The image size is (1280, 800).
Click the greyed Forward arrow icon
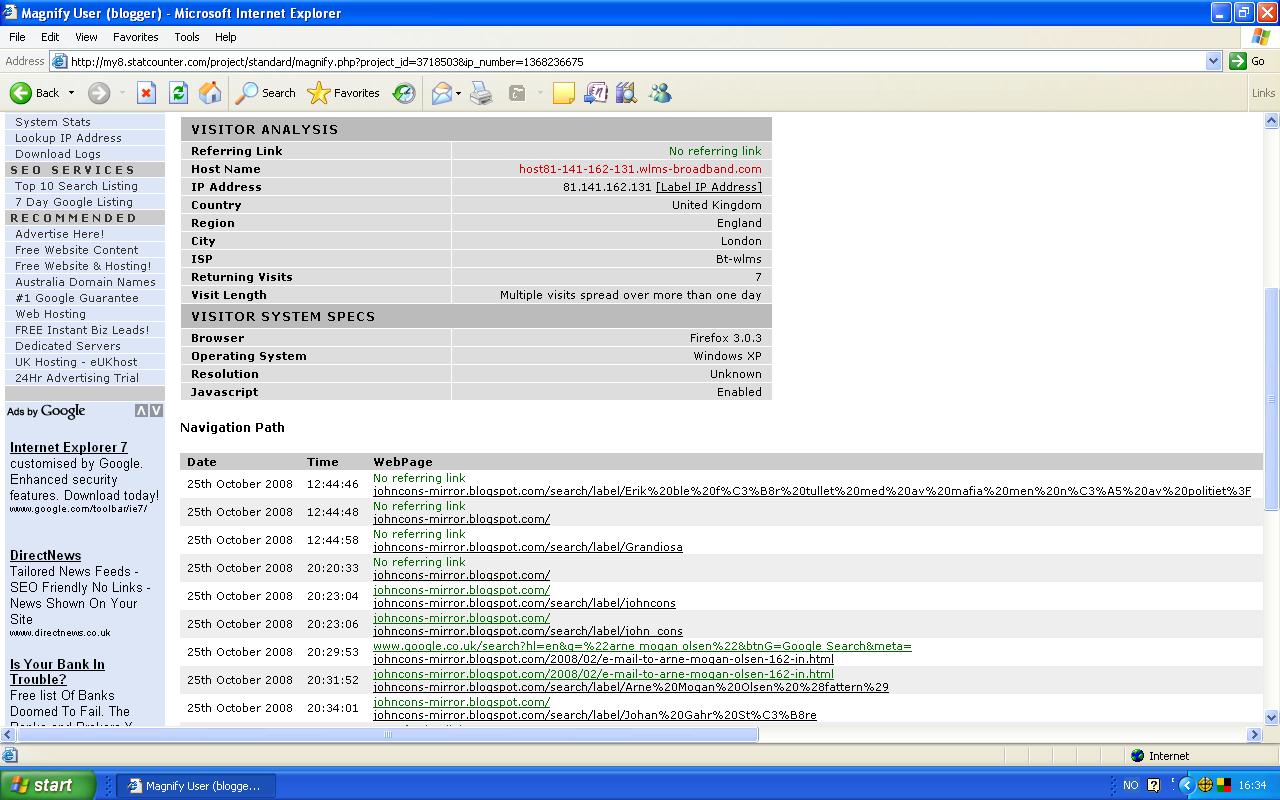coord(98,93)
